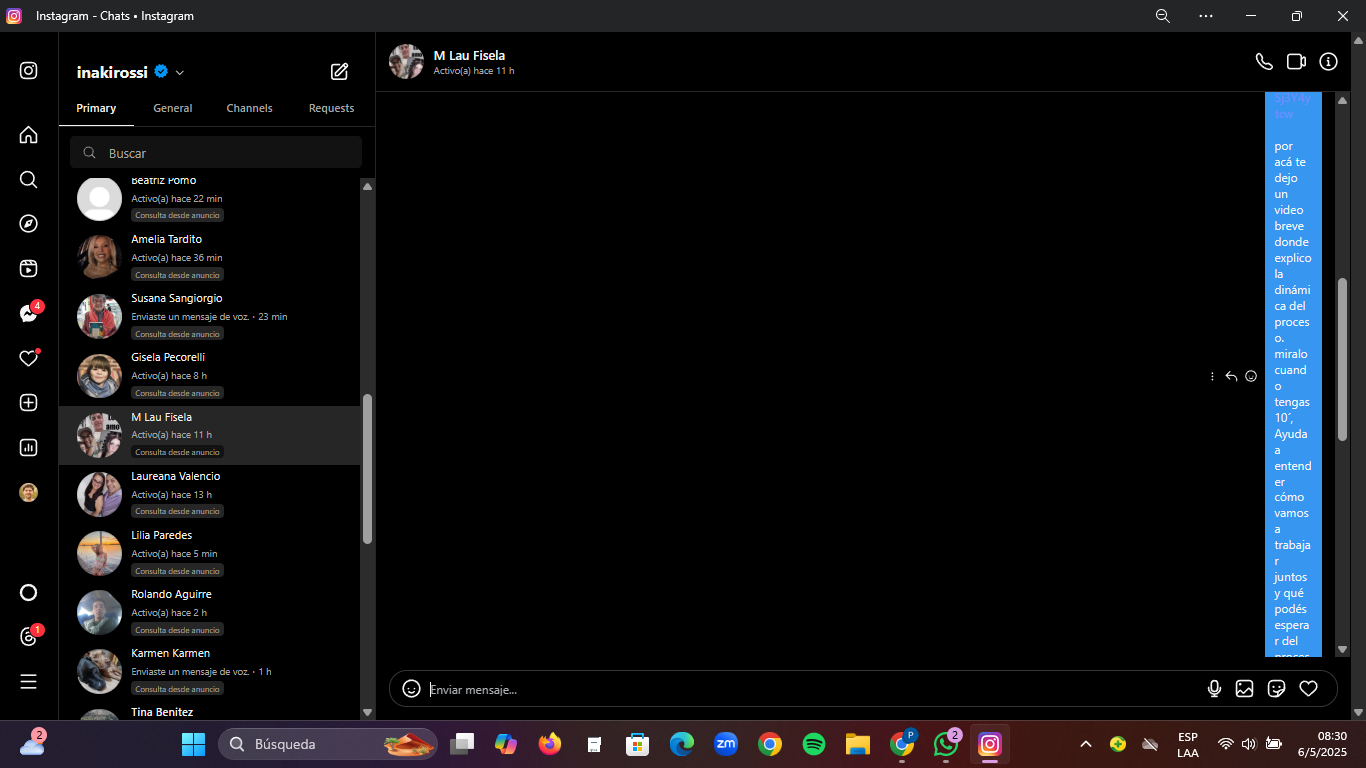Open chat with Lilia Paredes
The image size is (1366, 768).
coord(210,553)
